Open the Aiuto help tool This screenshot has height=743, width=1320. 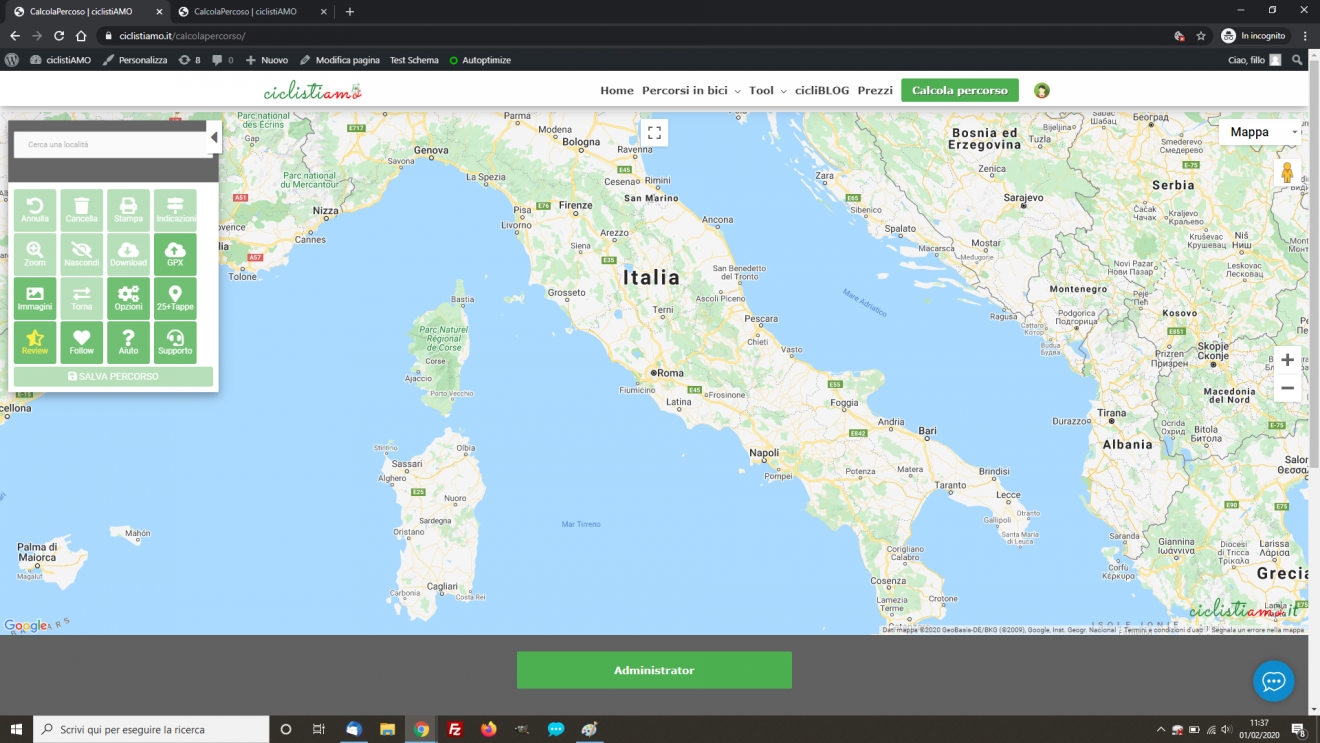128,342
